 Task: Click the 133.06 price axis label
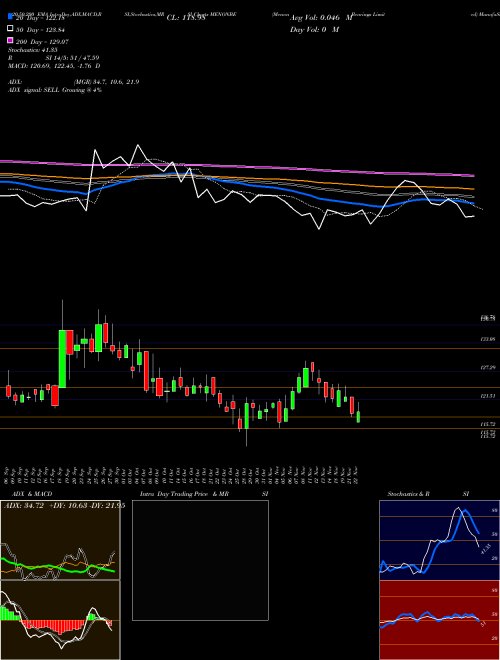point(487,339)
